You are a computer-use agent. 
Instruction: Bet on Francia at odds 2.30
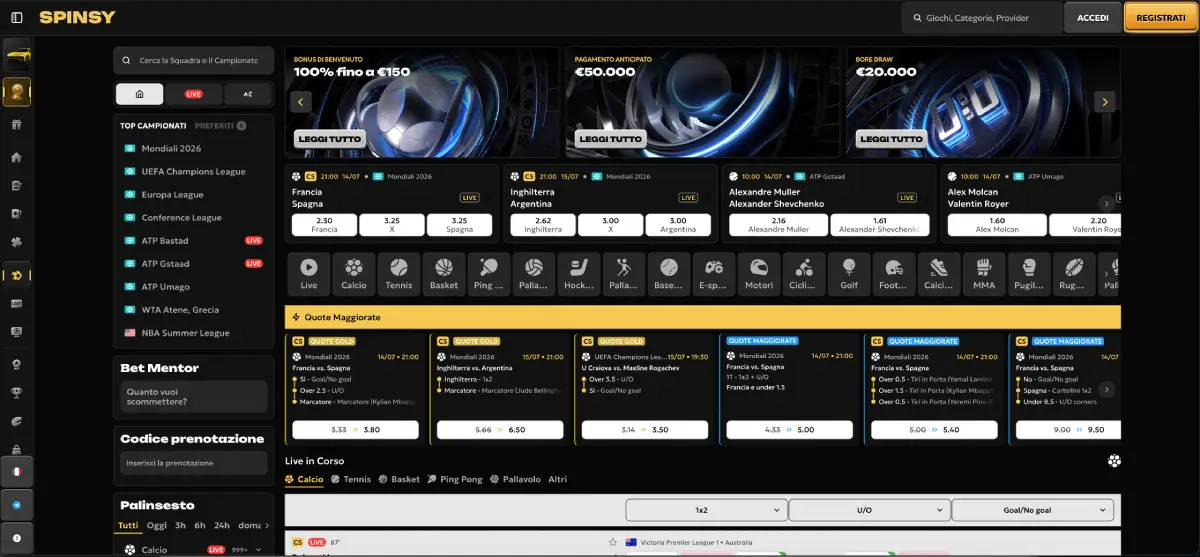pyautogui.click(x=324, y=225)
